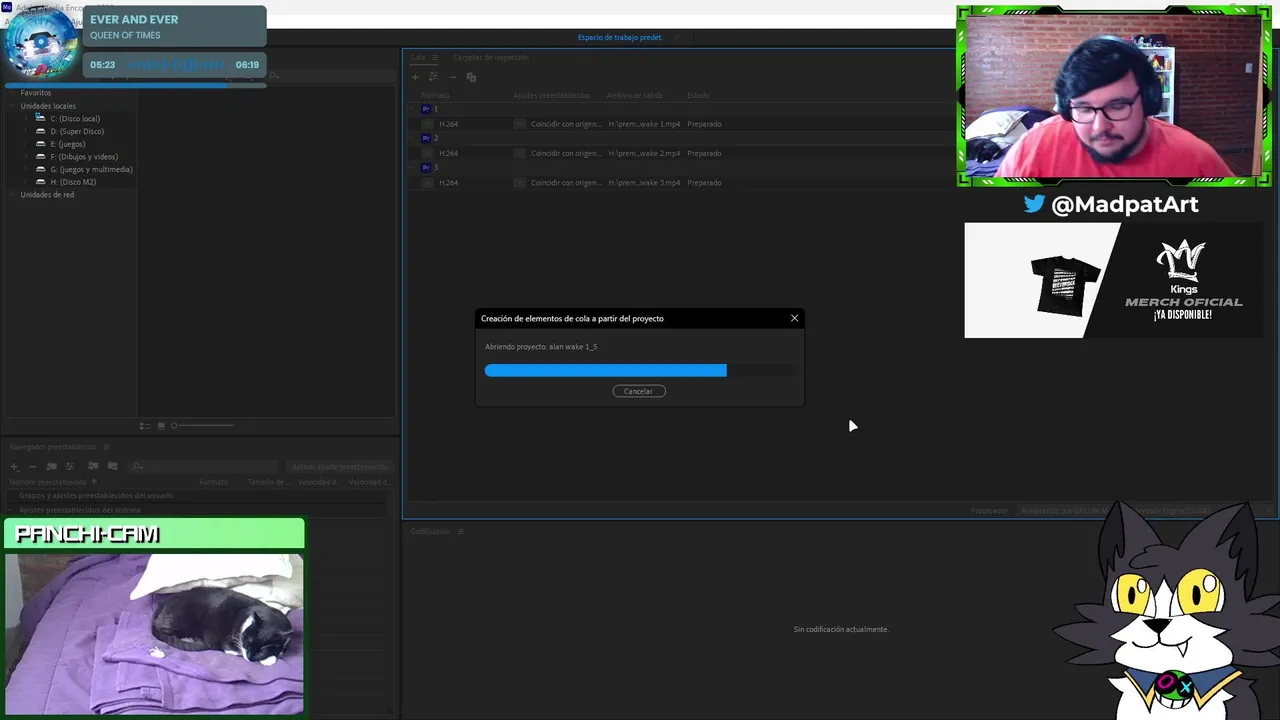This screenshot has height=720, width=1280.
Task: Select Premiere source item 1 icon
Action: click(x=426, y=108)
